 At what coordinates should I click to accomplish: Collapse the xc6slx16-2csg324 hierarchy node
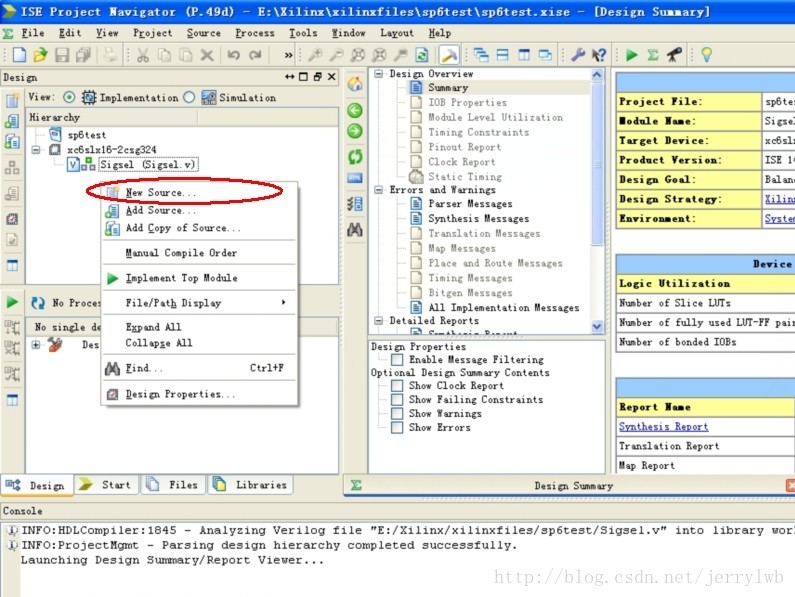[x=35, y=150]
